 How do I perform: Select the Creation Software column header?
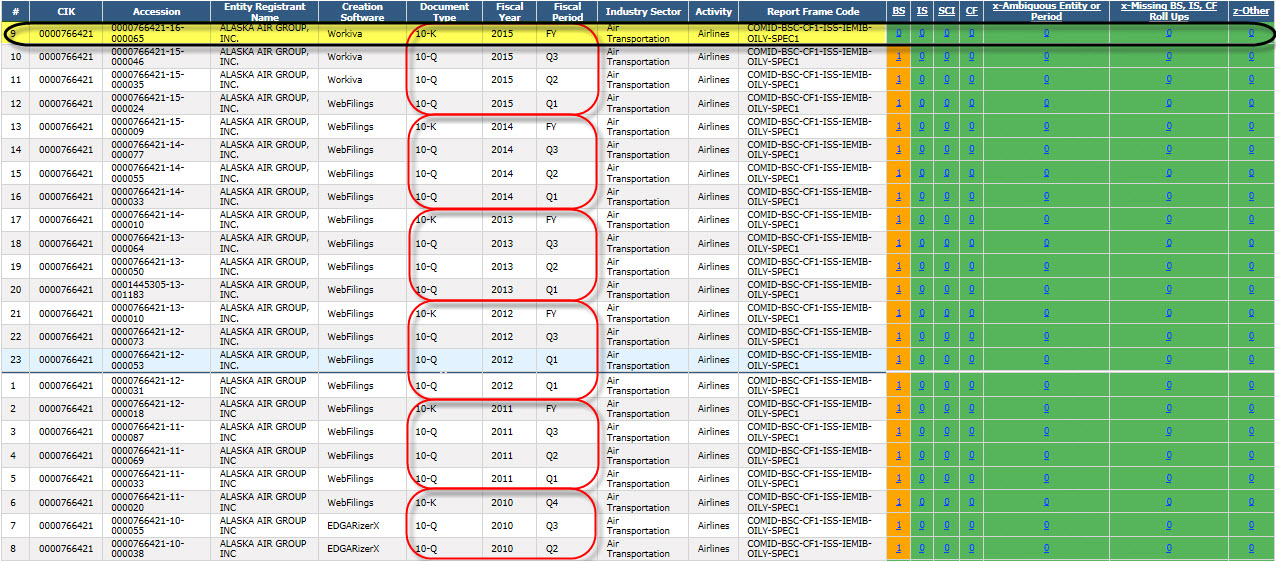click(362, 11)
